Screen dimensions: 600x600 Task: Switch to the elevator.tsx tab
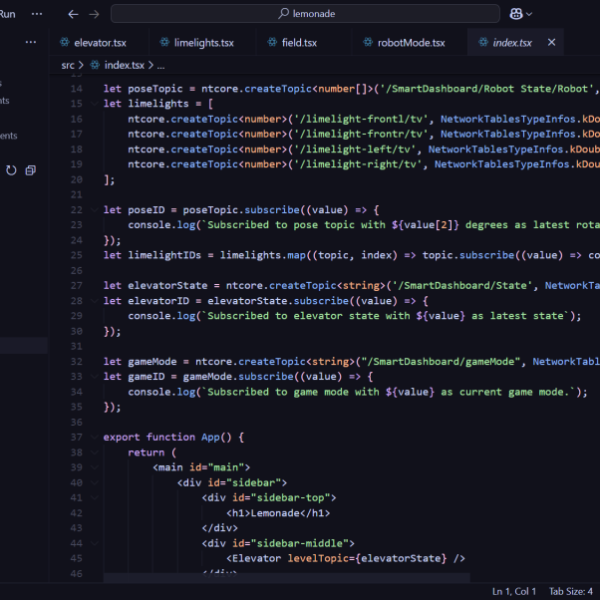point(93,42)
